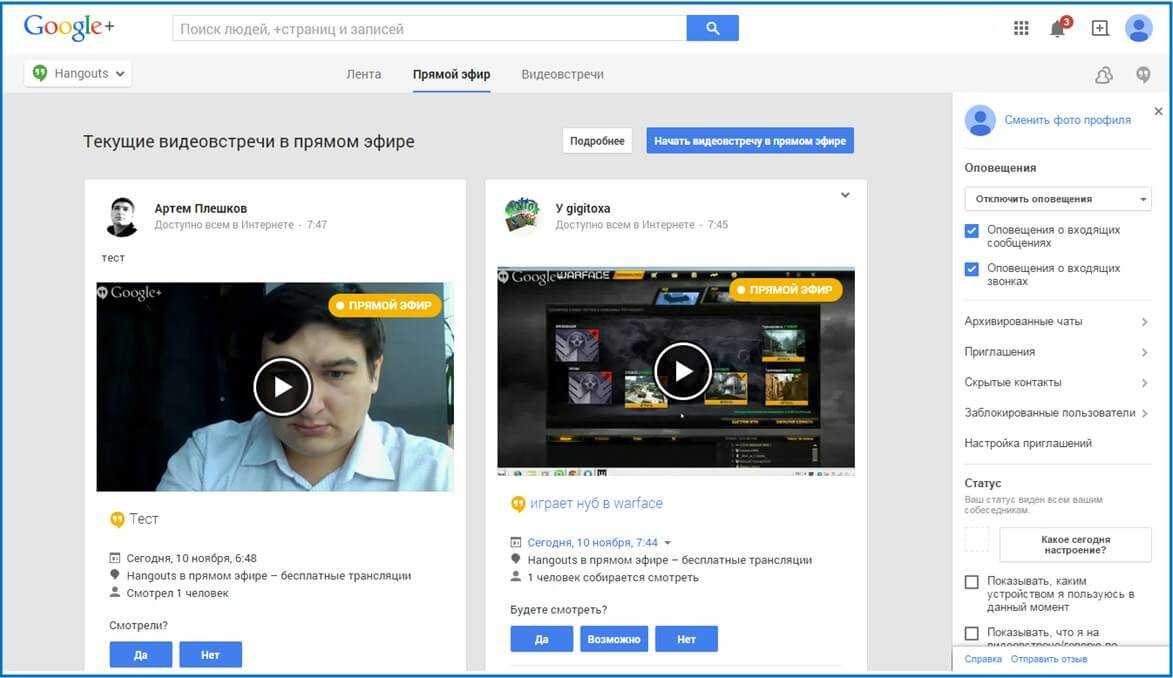Uncheck Оповещения о входящих сообщениях checkbox
Viewport: 1173px width, 678px height.
[972, 231]
